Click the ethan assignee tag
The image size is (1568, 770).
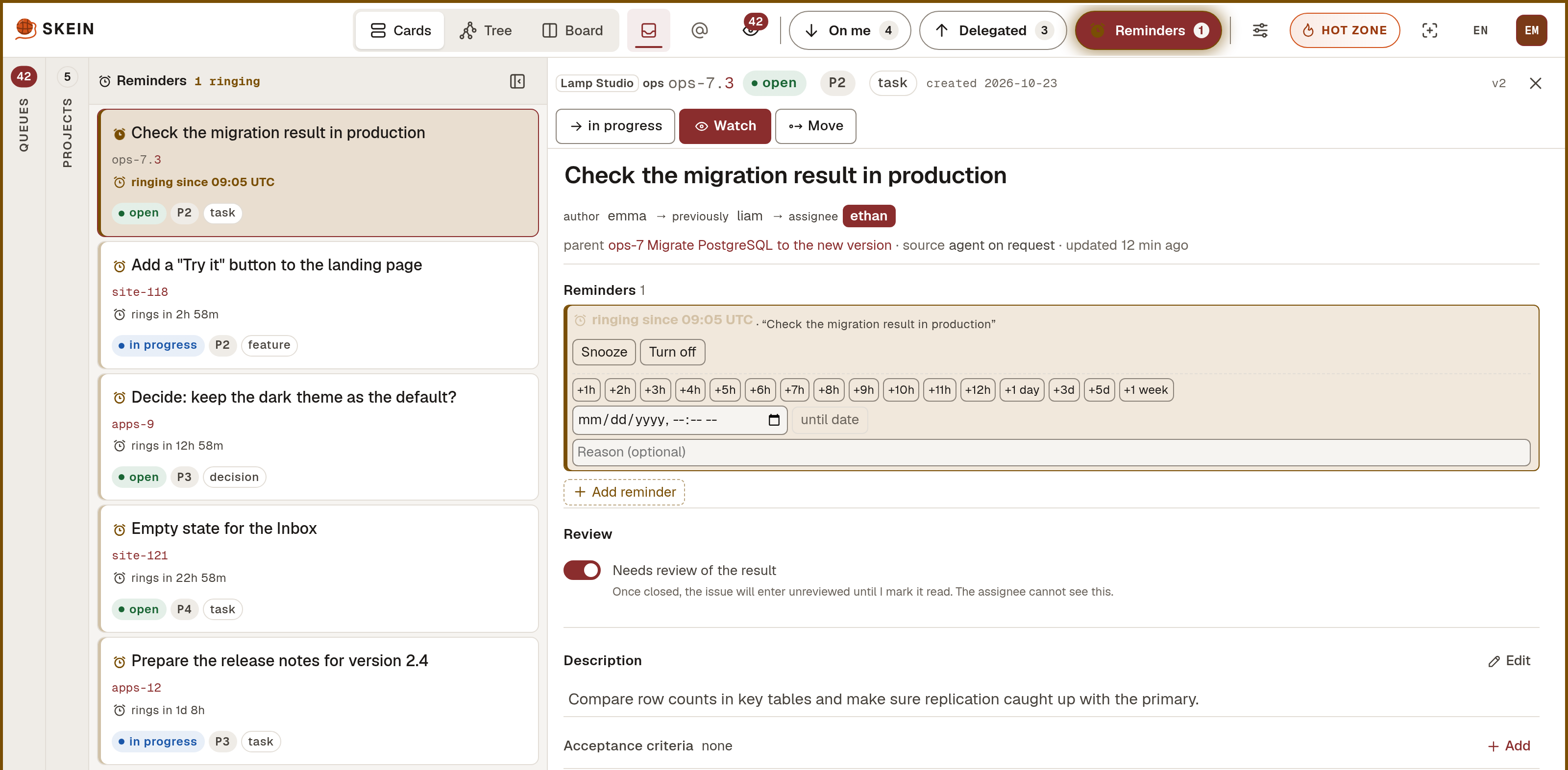pyautogui.click(x=869, y=216)
